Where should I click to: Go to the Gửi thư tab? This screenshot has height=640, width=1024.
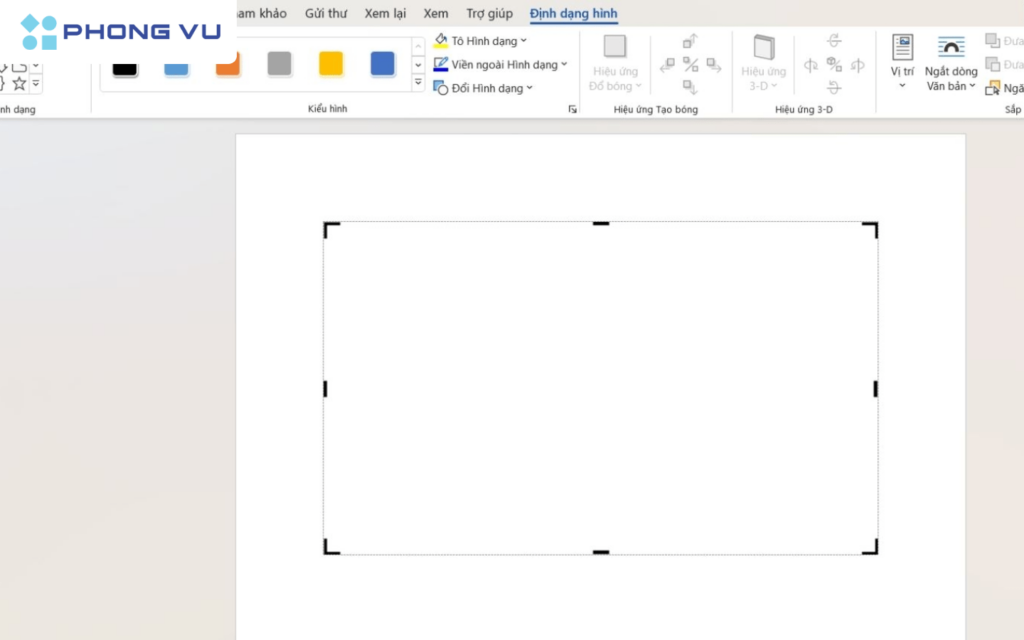click(x=326, y=13)
